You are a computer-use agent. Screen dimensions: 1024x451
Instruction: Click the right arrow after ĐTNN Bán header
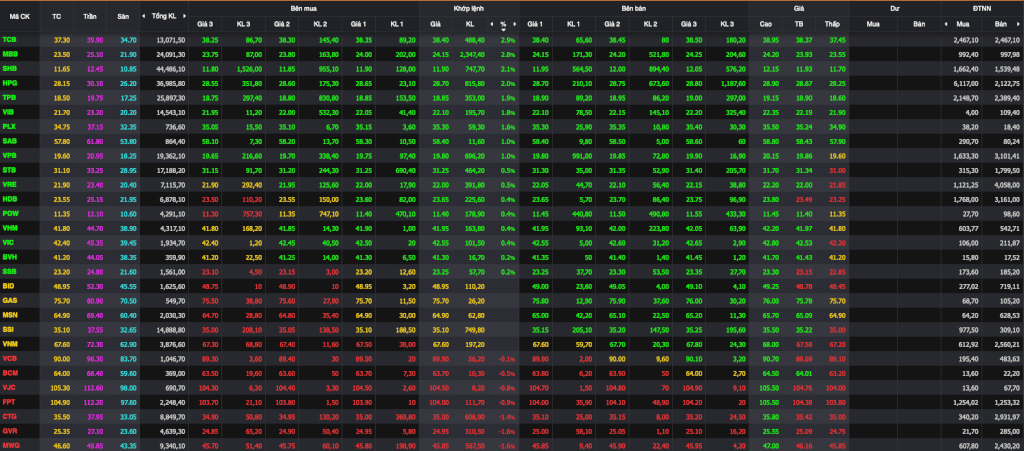click(1019, 24)
